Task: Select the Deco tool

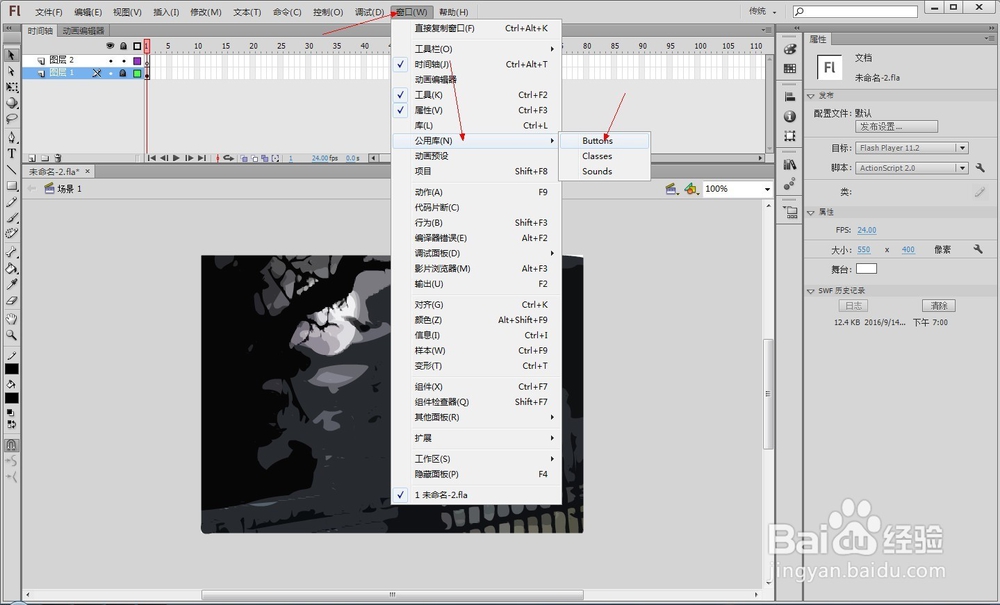Action: [11, 233]
